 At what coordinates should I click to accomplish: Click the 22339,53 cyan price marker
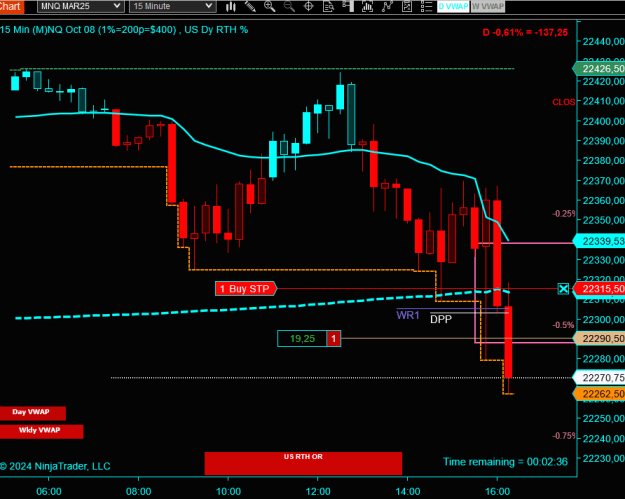tap(599, 241)
